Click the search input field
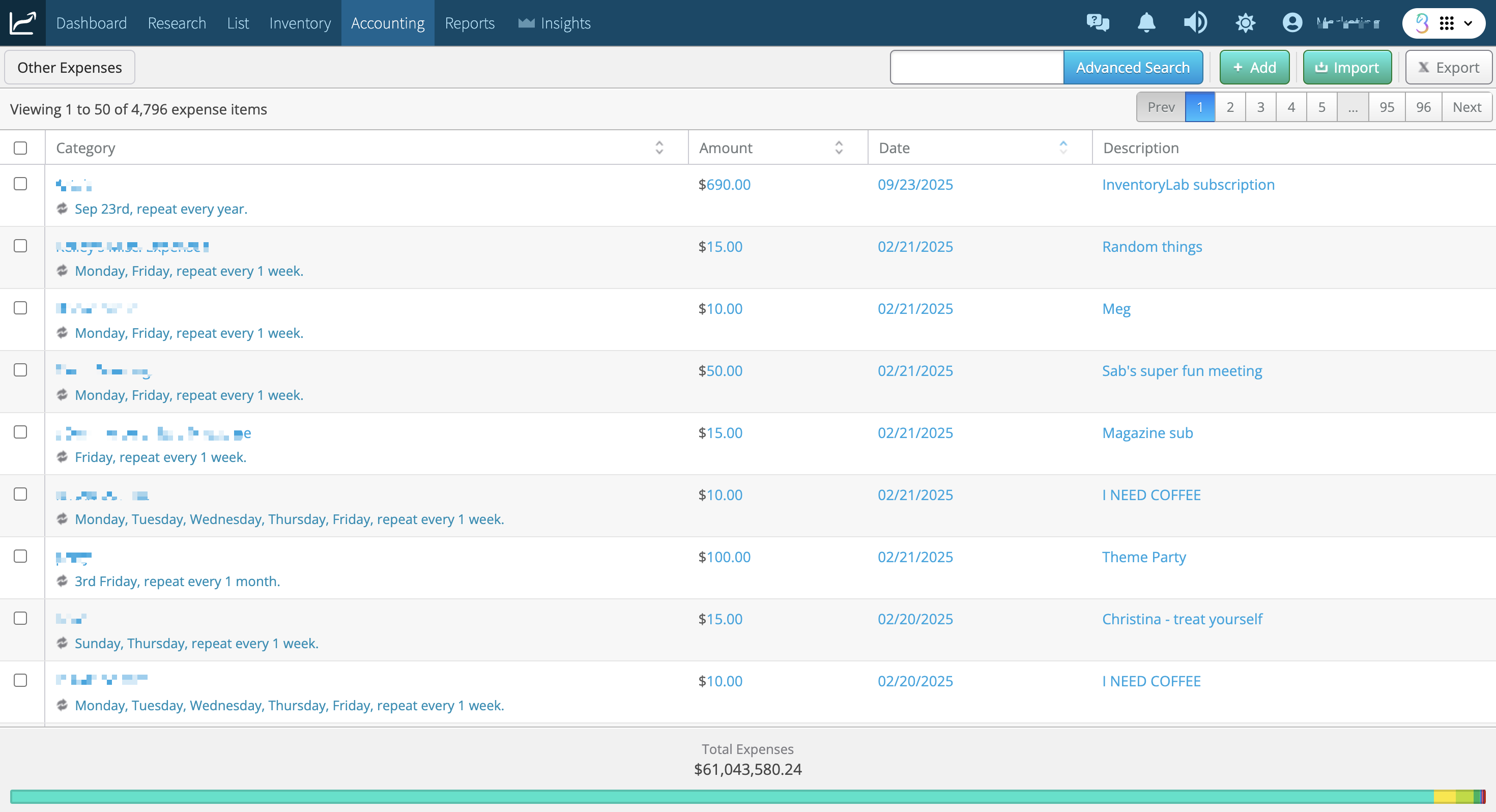The height and width of the screenshot is (812, 1496). point(977,67)
